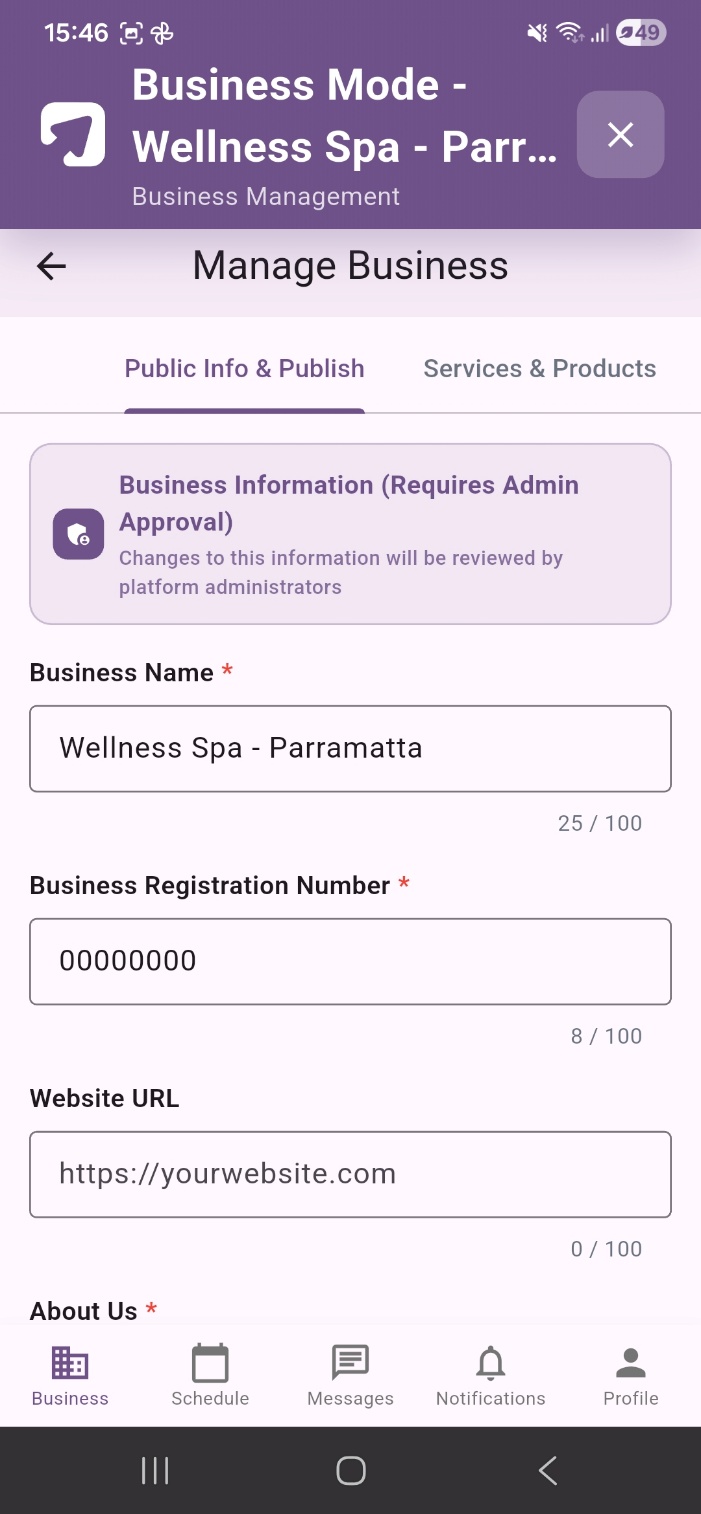Open the Messages chat icon

point(350,1363)
